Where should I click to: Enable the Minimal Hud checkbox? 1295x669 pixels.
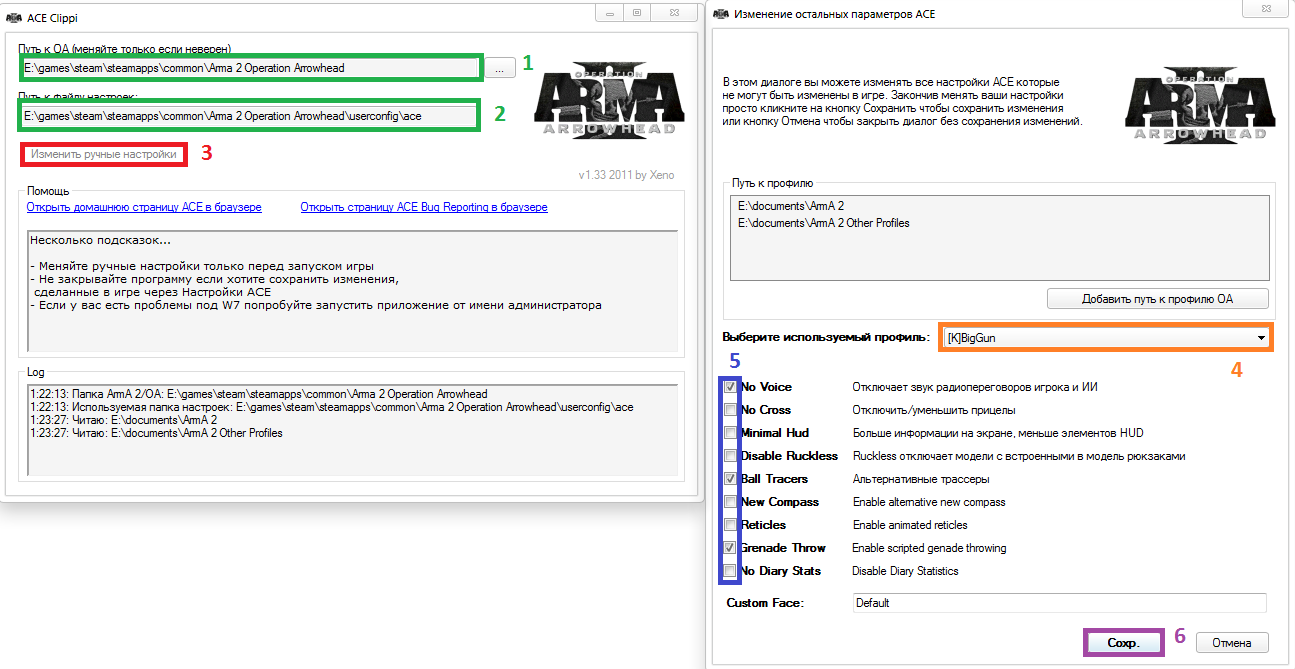(731, 433)
